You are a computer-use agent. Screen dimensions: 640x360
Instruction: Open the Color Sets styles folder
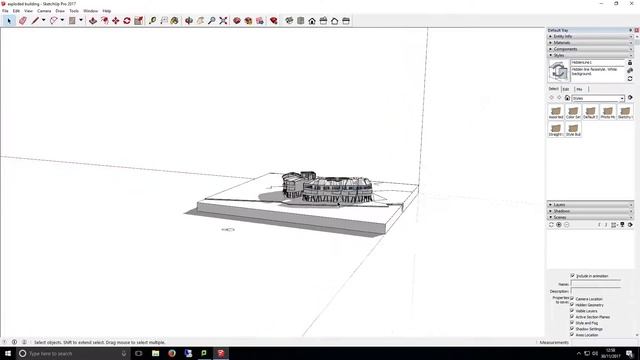coord(573,112)
